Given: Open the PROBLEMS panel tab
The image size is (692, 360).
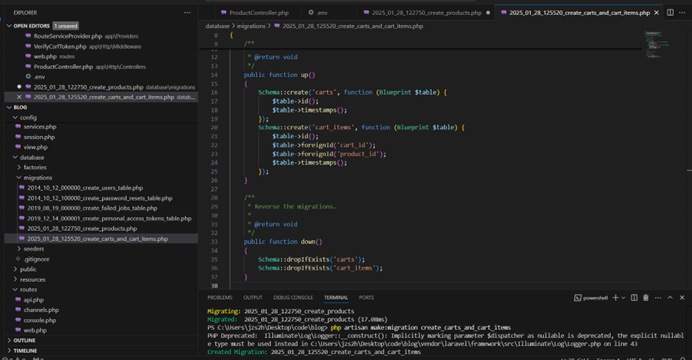Looking at the screenshot, I should pos(220,298).
